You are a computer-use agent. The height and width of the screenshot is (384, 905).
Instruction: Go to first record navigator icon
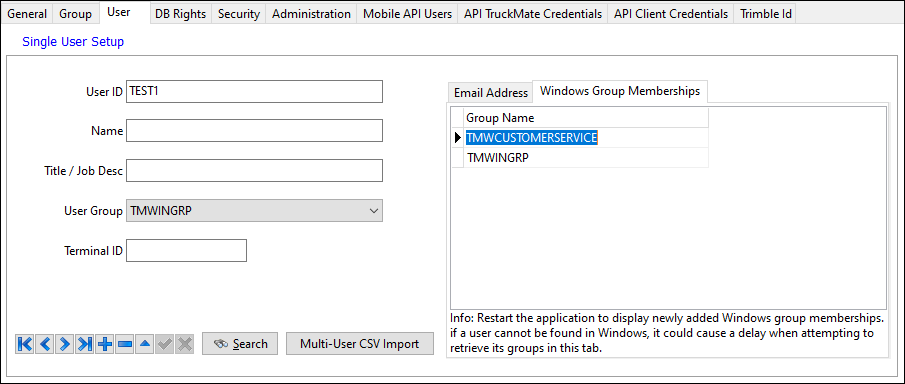tap(25, 344)
